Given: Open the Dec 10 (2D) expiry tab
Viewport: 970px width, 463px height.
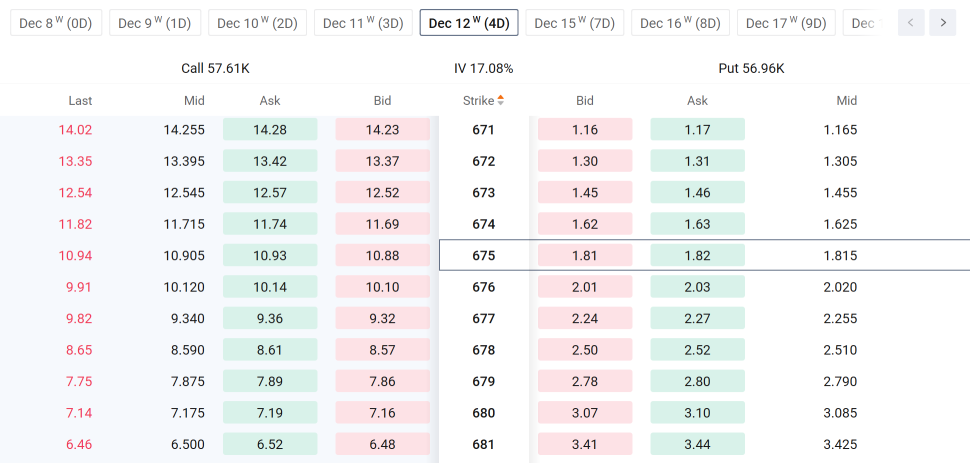Looking at the screenshot, I should click(x=257, y=23).
